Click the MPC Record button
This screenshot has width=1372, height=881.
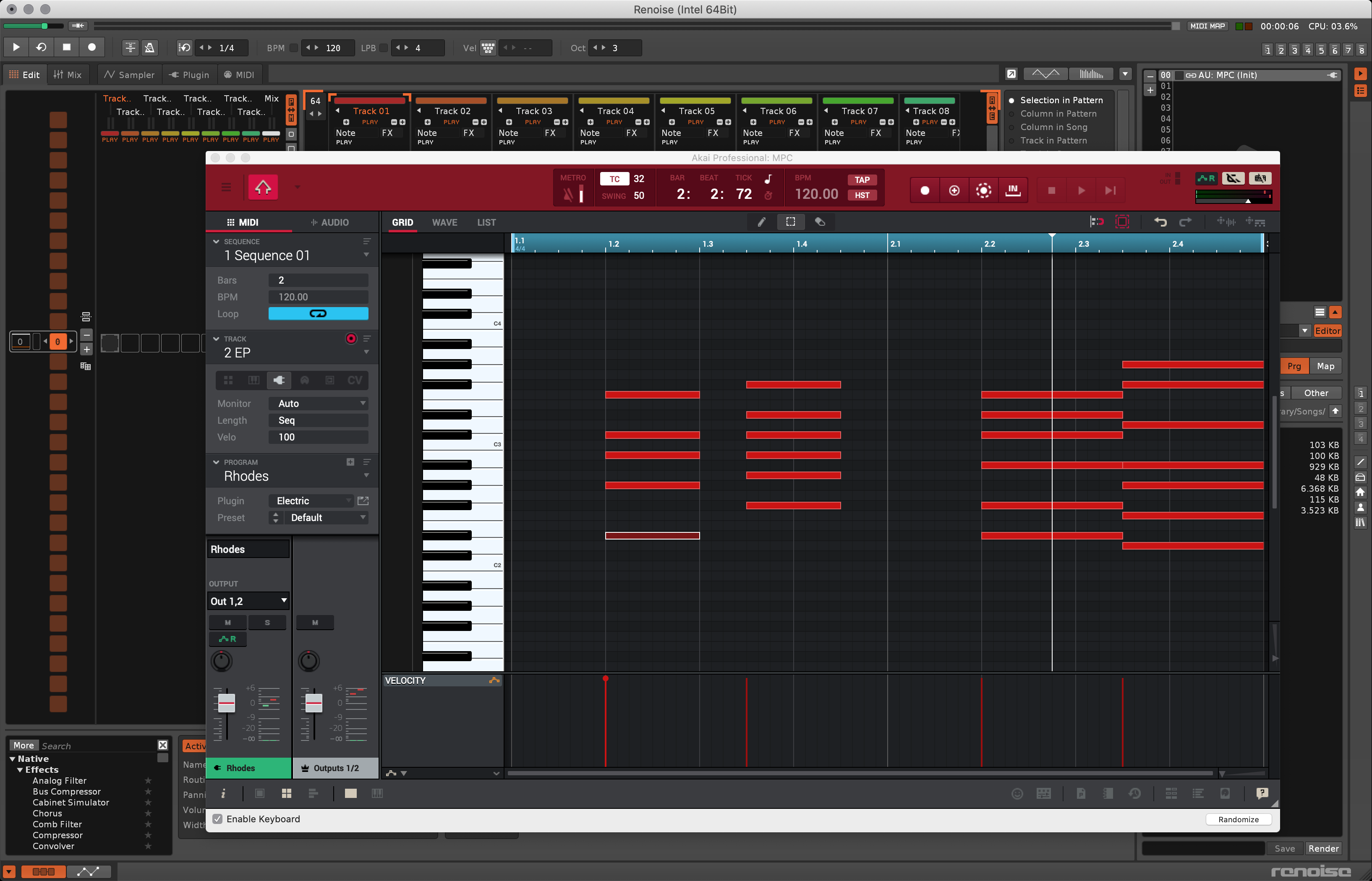(925, 190)
